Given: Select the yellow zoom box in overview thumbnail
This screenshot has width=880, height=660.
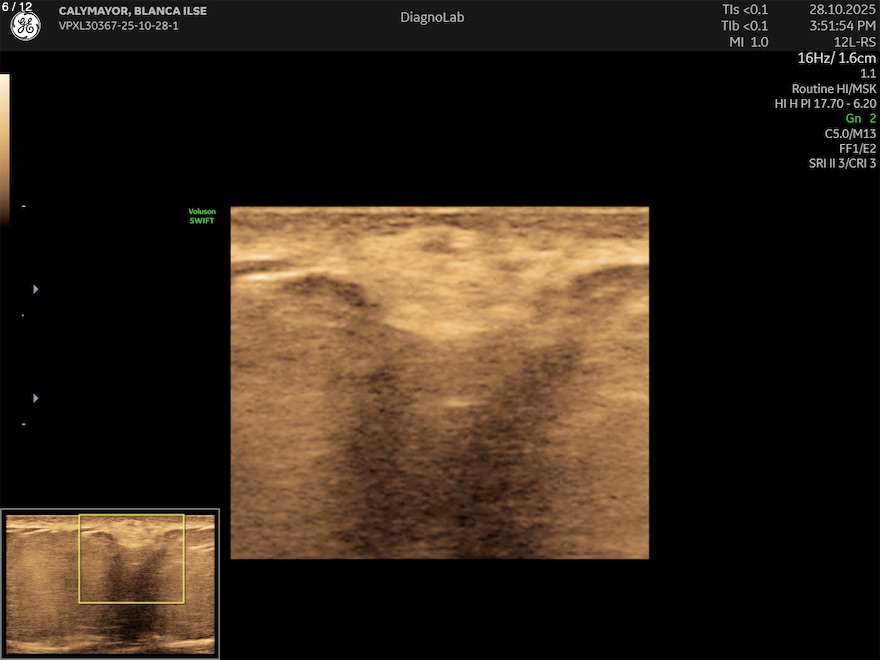Looking at the screenshot, I should [132, 559].
